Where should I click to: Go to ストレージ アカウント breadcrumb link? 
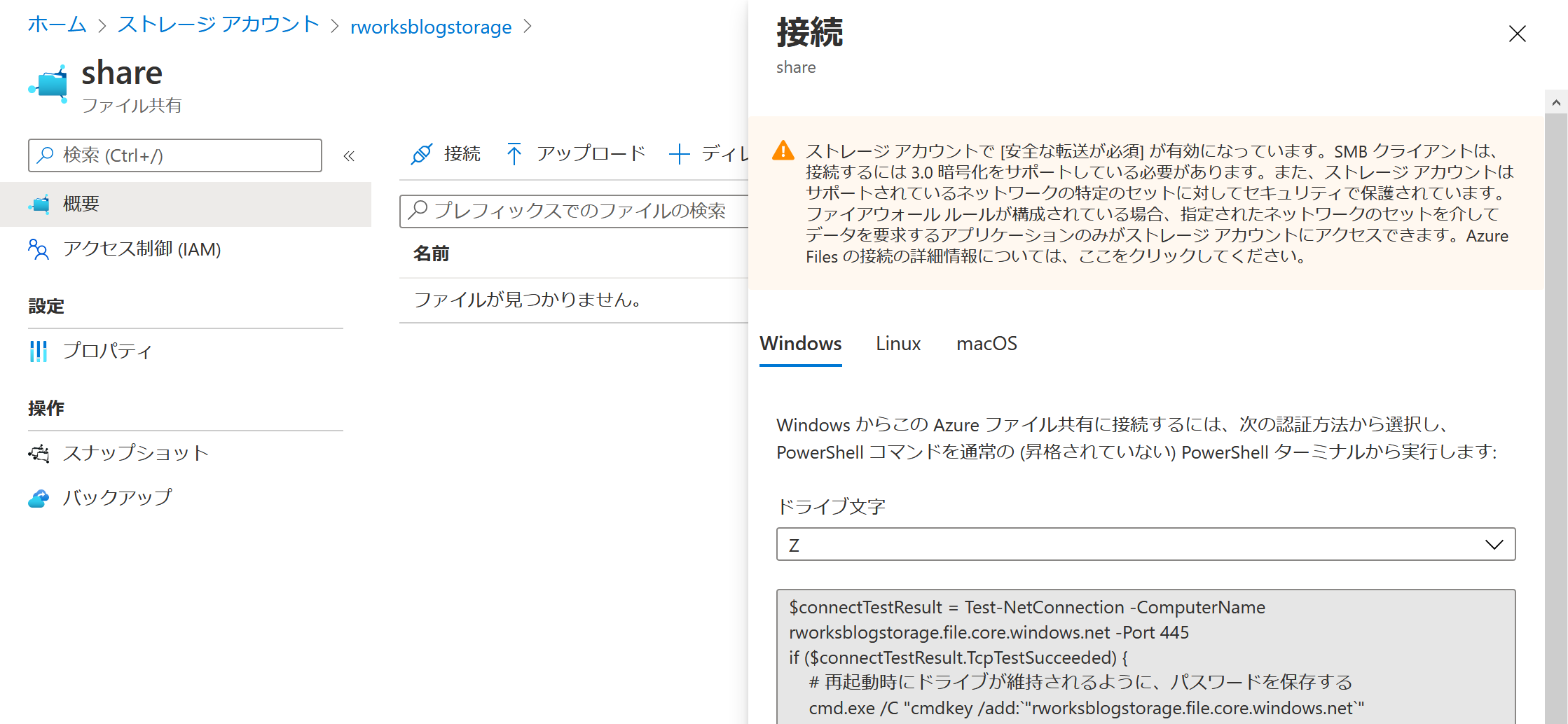[219, 25]
